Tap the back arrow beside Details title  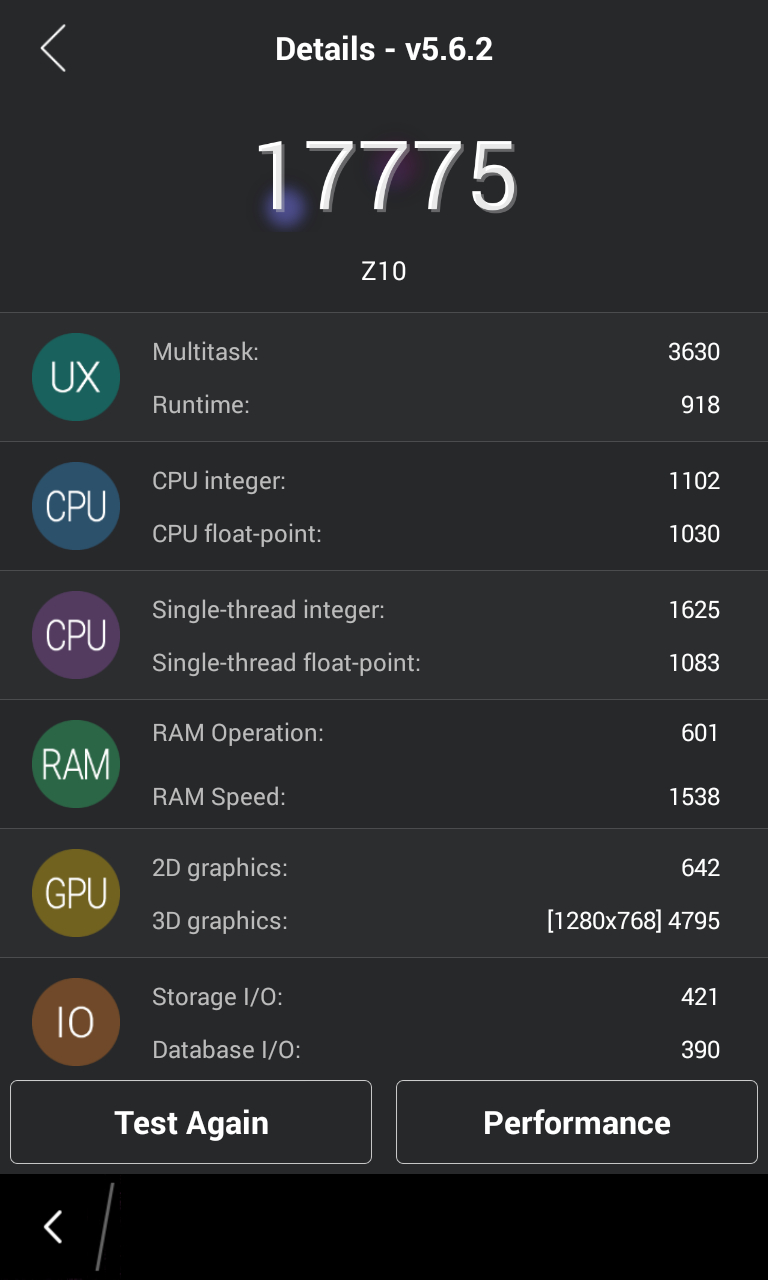[53, 48]
